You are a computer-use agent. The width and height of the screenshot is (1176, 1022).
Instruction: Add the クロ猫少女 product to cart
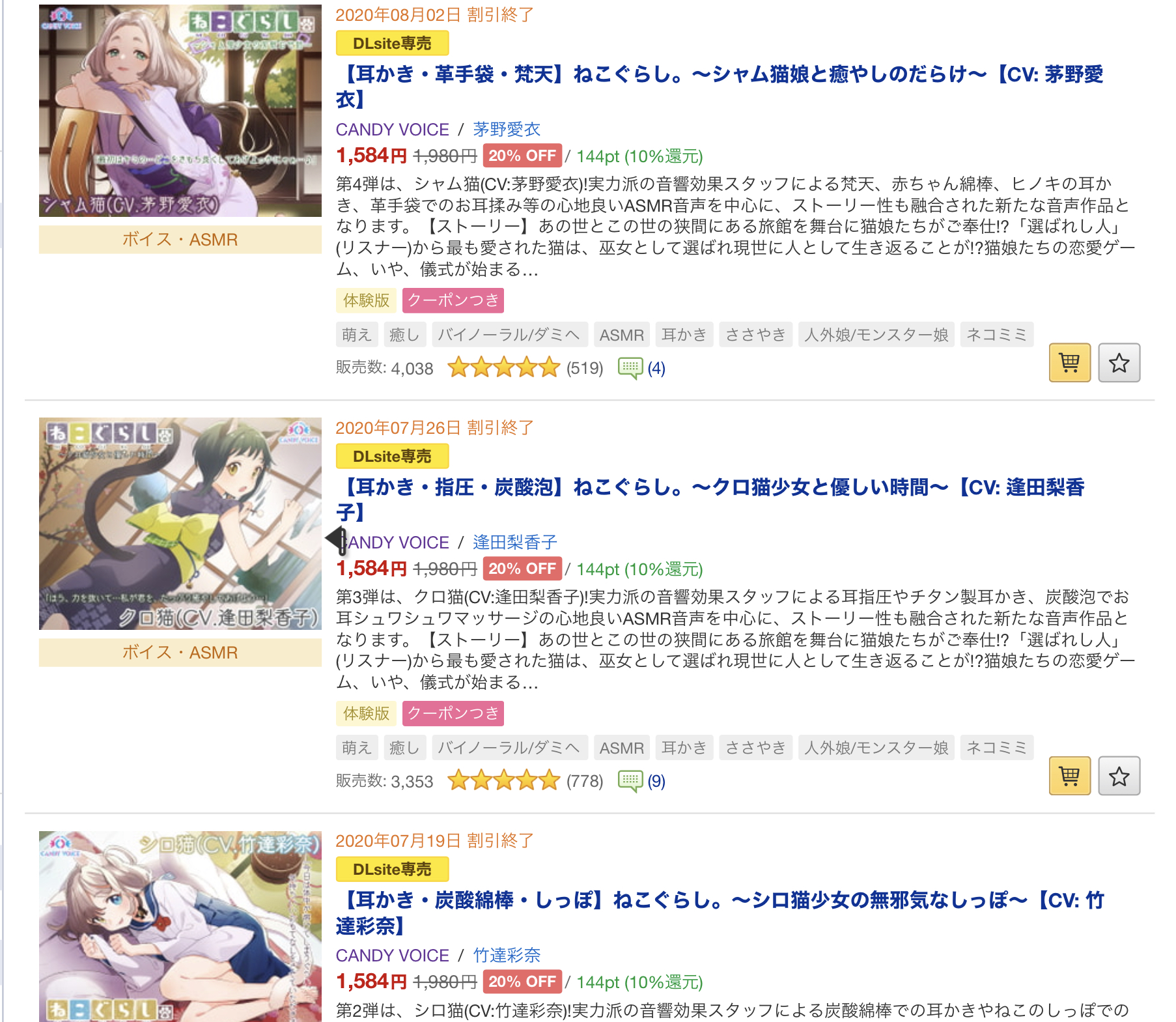(x=1069, y=775)
